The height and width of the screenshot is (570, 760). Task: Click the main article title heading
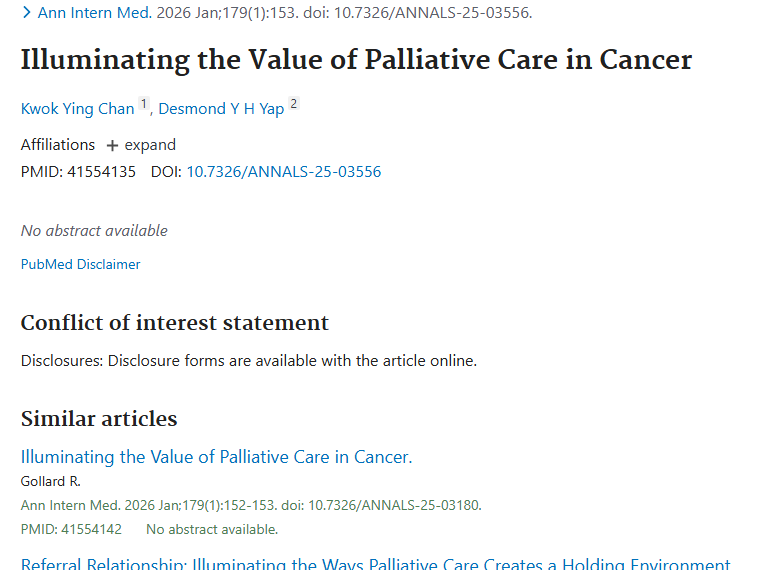(x=356, y=60)
